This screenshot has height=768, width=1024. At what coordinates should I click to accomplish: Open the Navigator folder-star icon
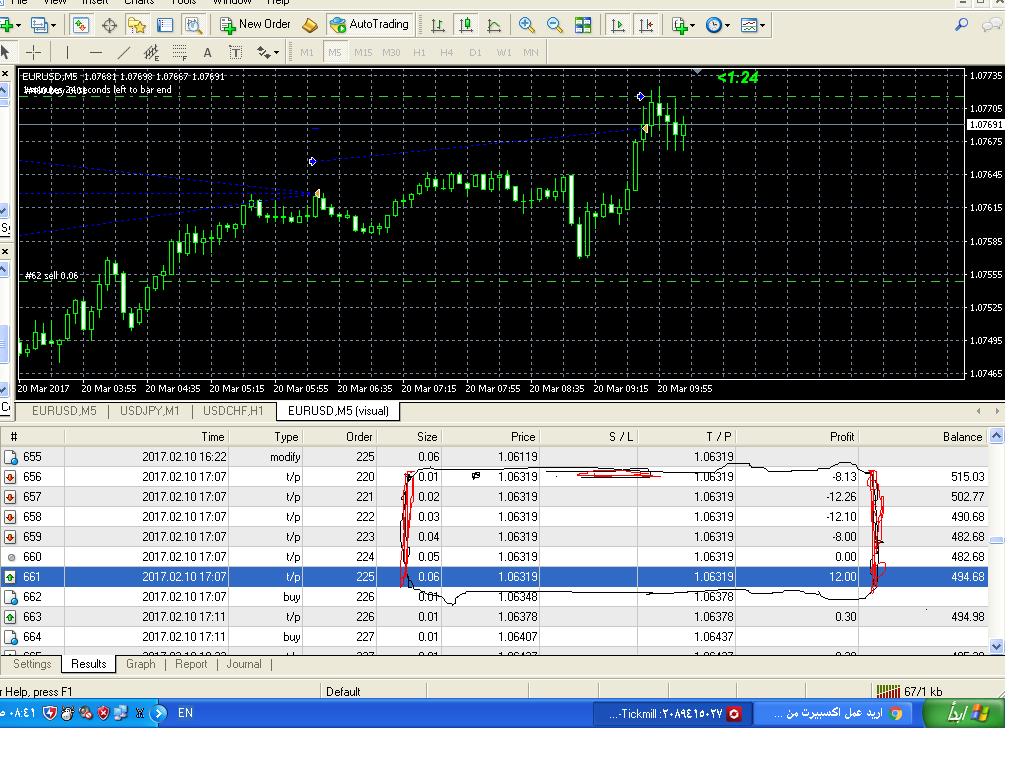(x=136, y=25)
